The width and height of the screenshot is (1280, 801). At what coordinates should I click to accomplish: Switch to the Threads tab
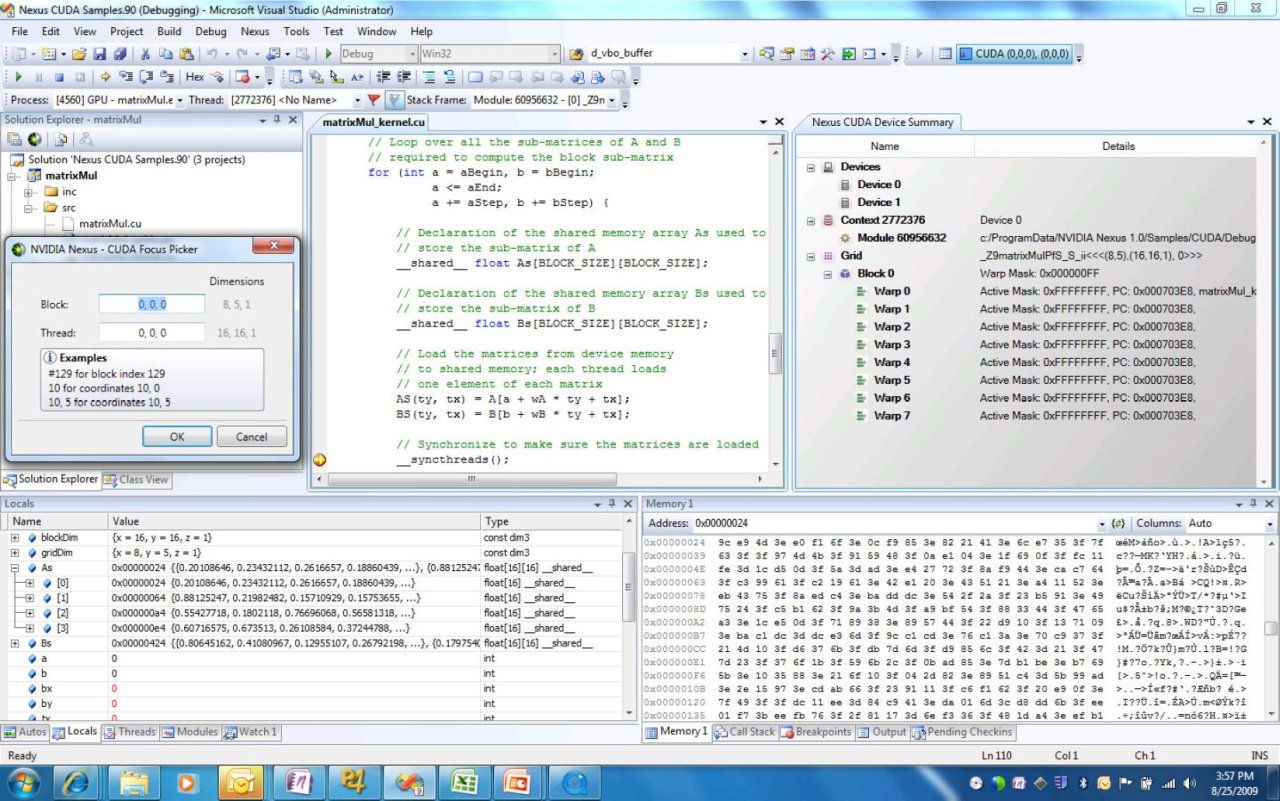pos(129,732)
